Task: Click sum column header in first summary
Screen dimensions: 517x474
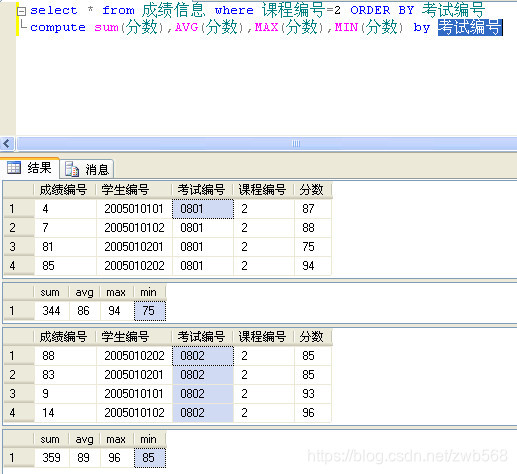Action: click(x=51, y=292)
